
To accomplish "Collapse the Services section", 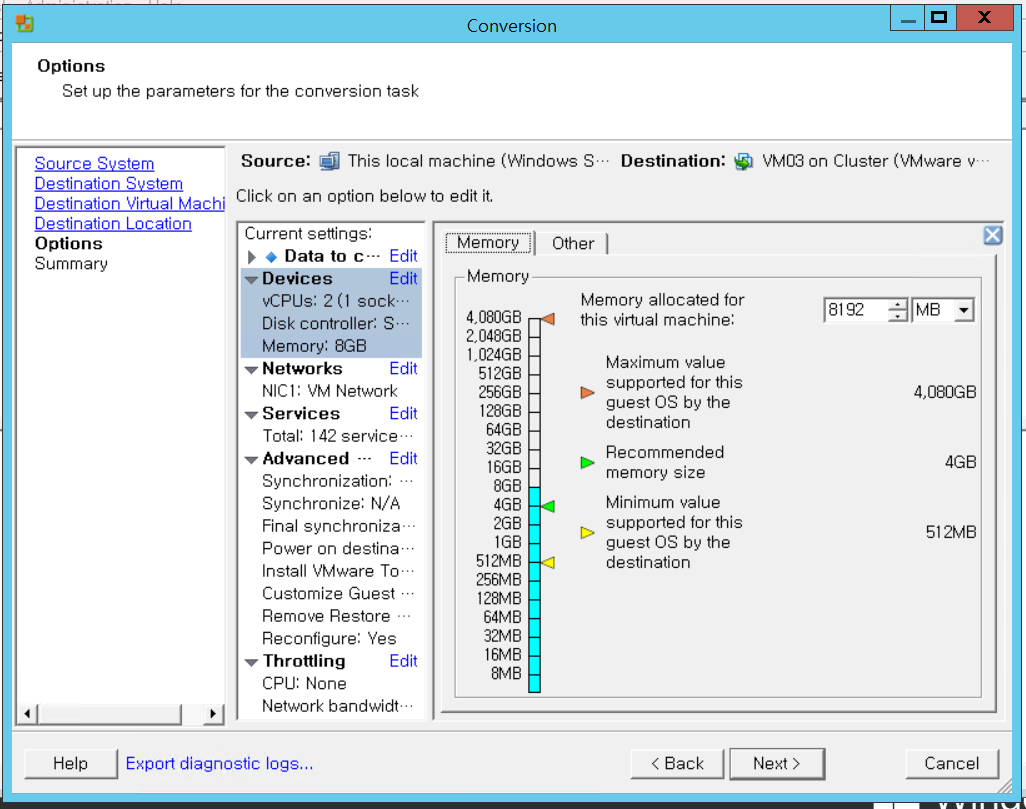I will 251,415.
